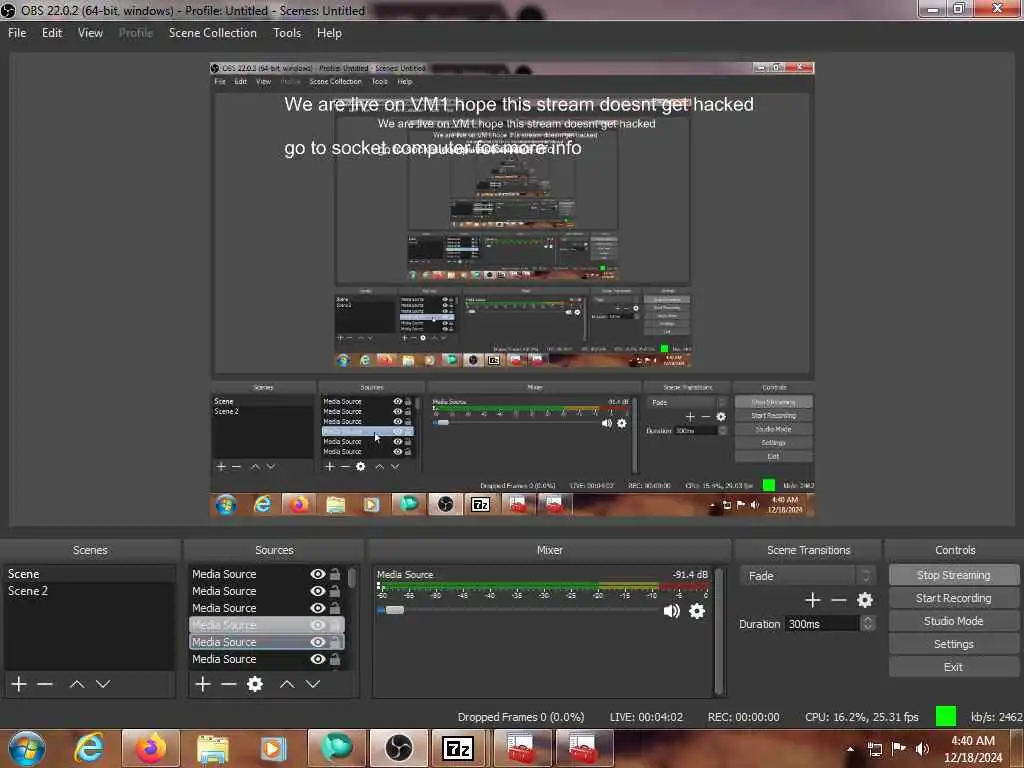This screenshot has width=1024, height=768.
Task: Select the 'Scene' item in Scenes list
Action: coord(89,574)
